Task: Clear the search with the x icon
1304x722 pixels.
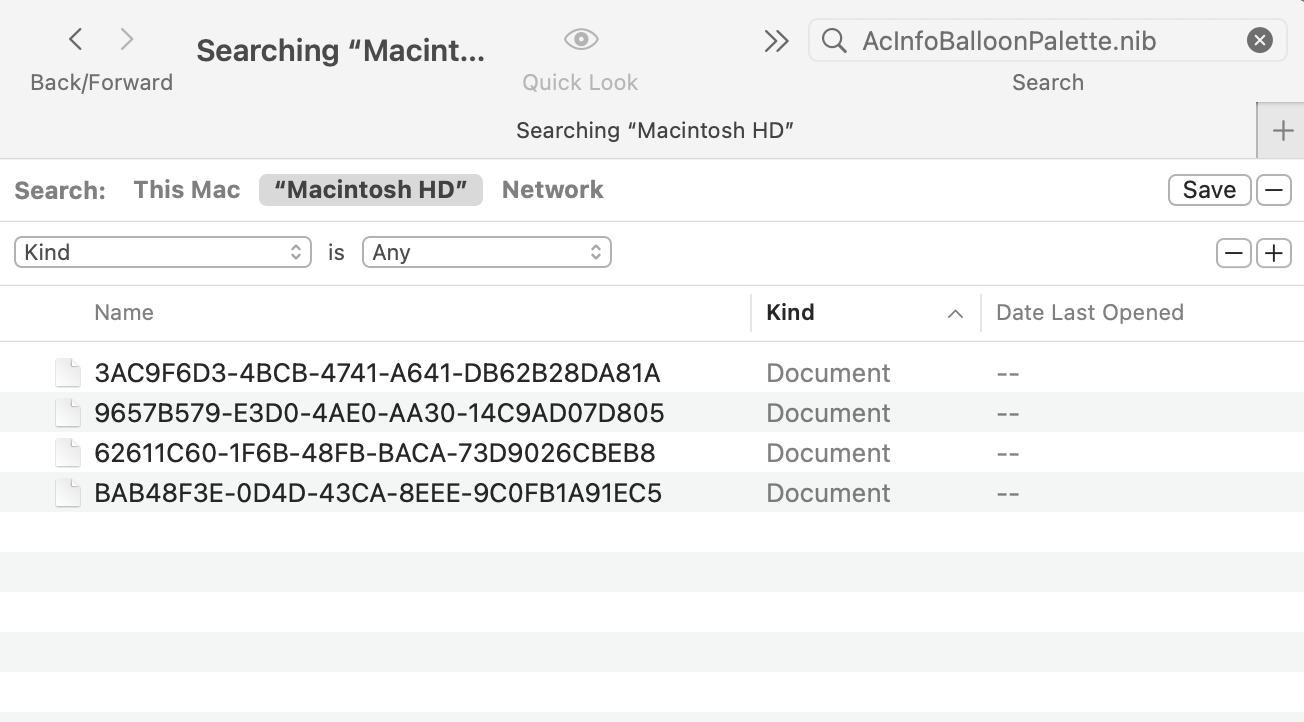Action: point(1259,39)
